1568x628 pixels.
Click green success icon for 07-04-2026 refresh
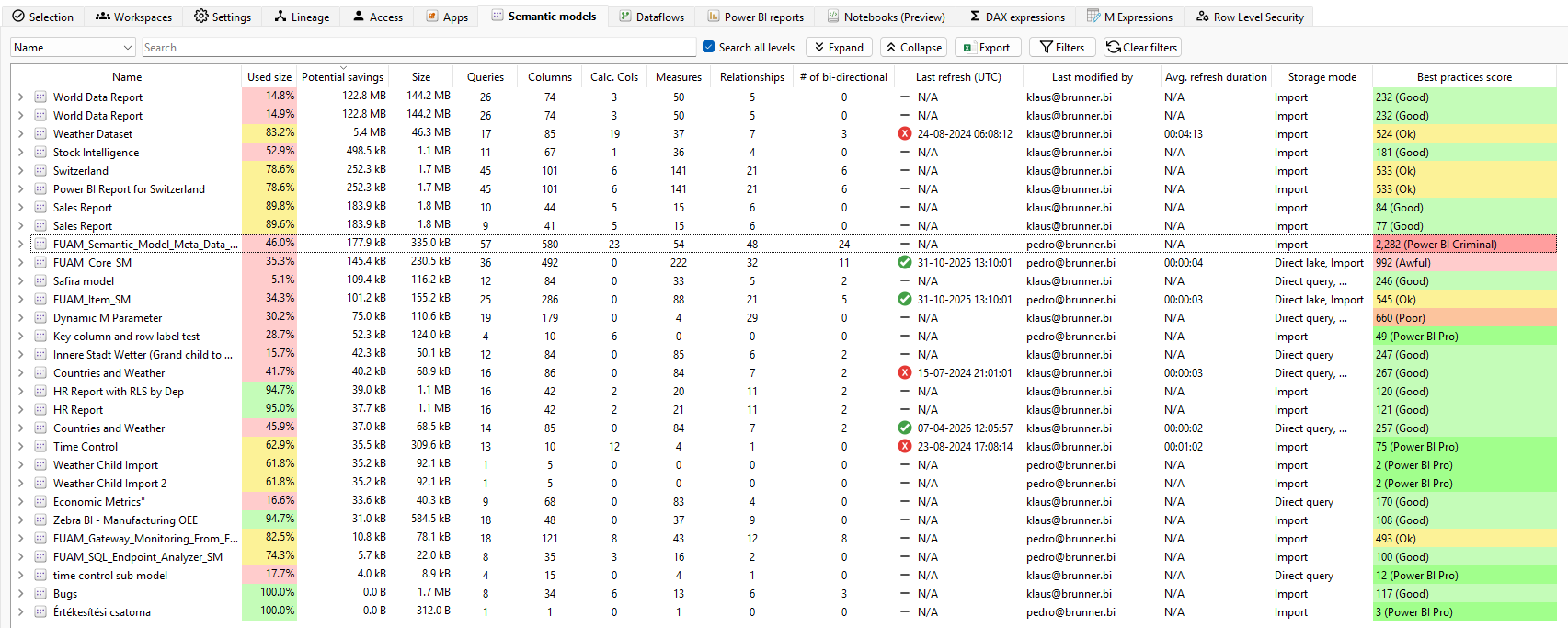[x=905, y=428]
